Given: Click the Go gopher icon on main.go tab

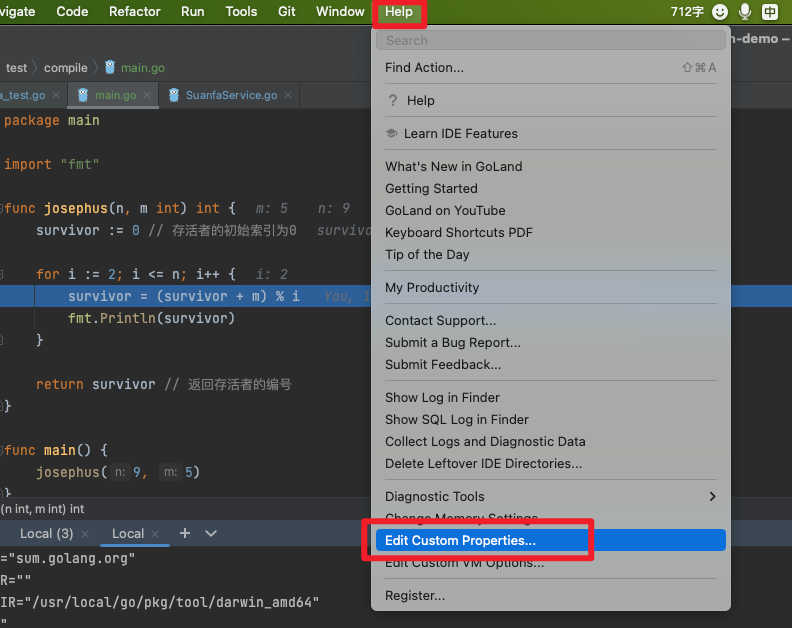Looking at the screenshot, I should click(x=83, y=95).
